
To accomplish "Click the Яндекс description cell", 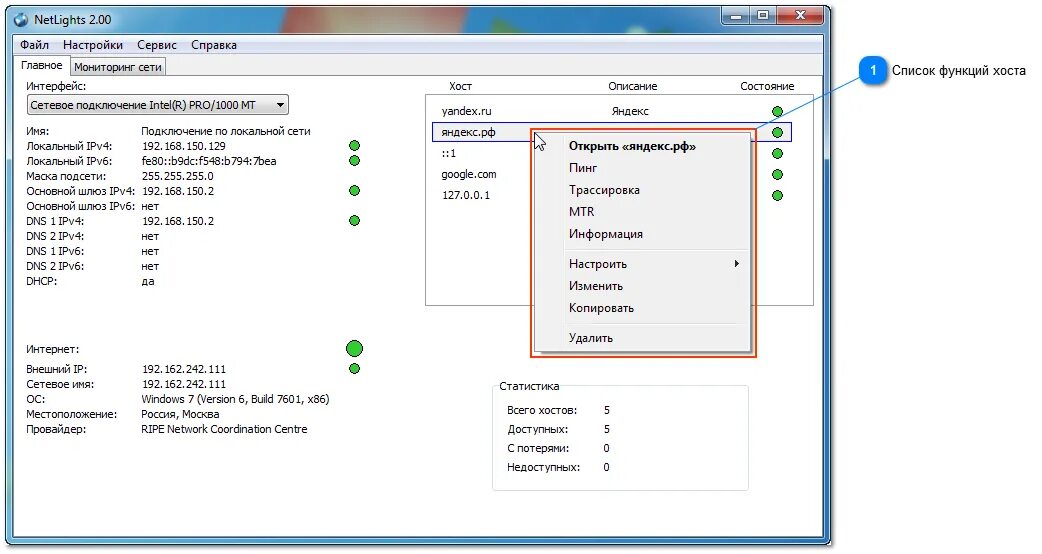I will 630,112.
